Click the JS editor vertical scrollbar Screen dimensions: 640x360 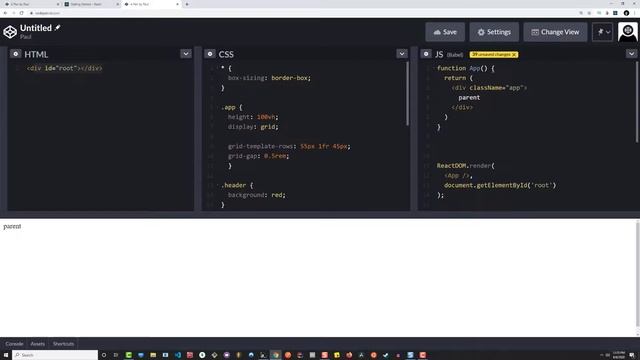pyautogui.click(x=636, y=102)
